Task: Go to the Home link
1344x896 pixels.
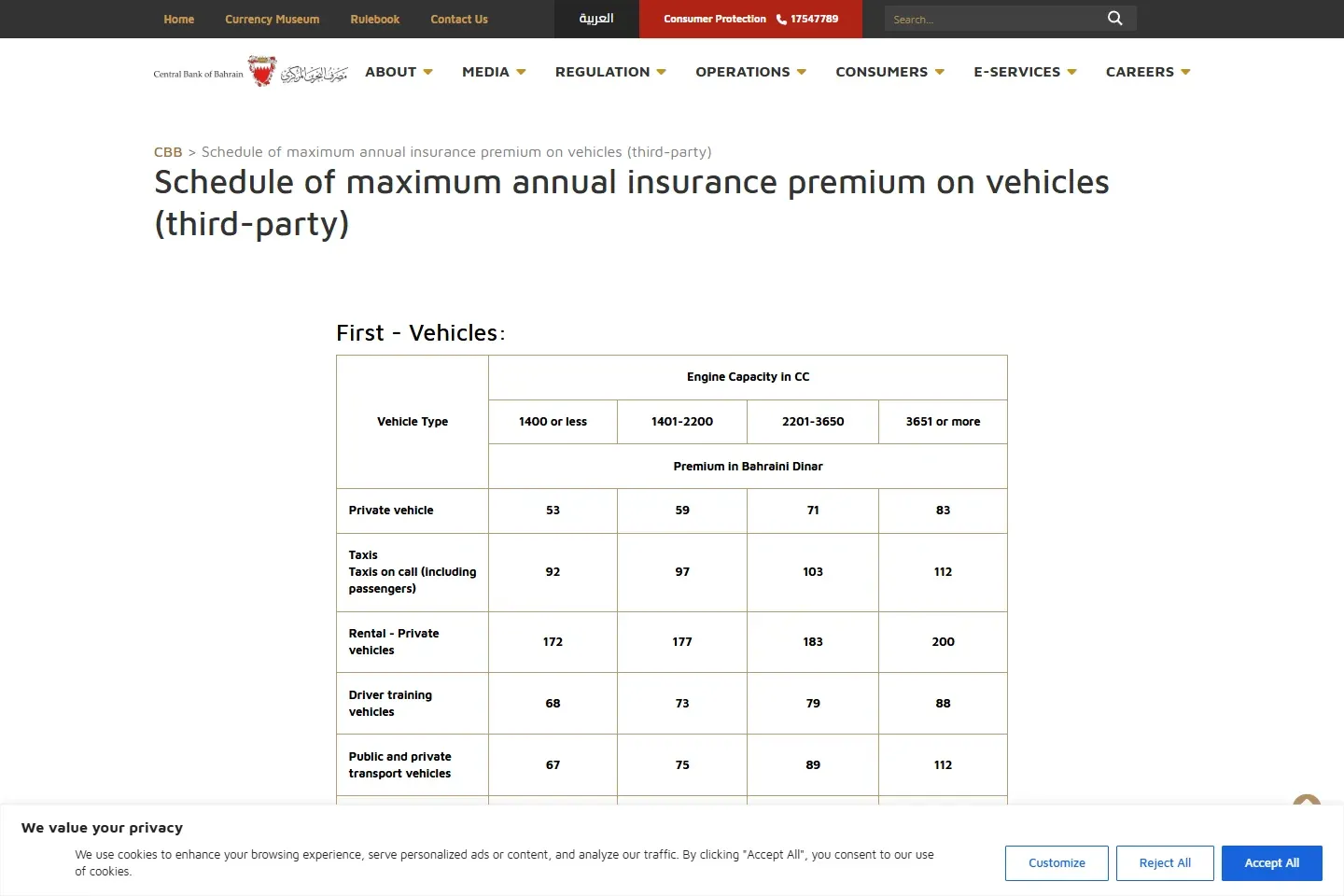Action: (x=179, y=20)
